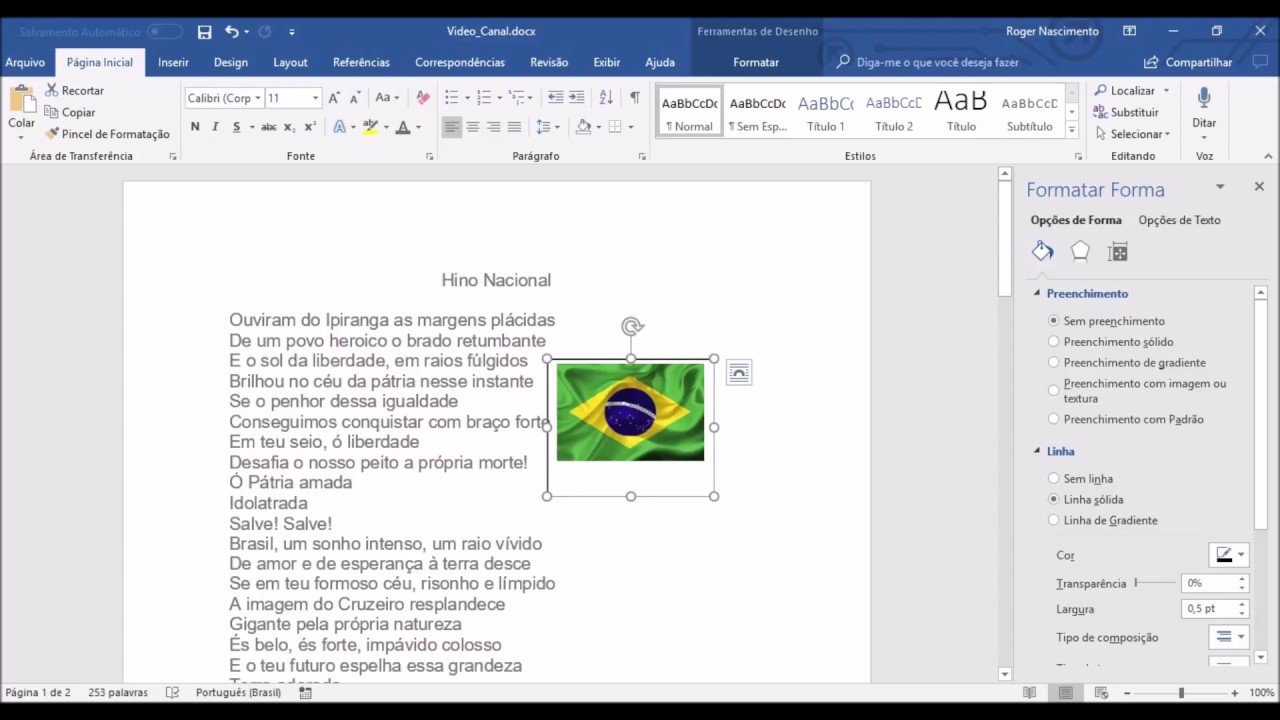Click rotation handle above the flag image
The height and width of the screenshot is (720, 1280).
(x=631, y=326)
